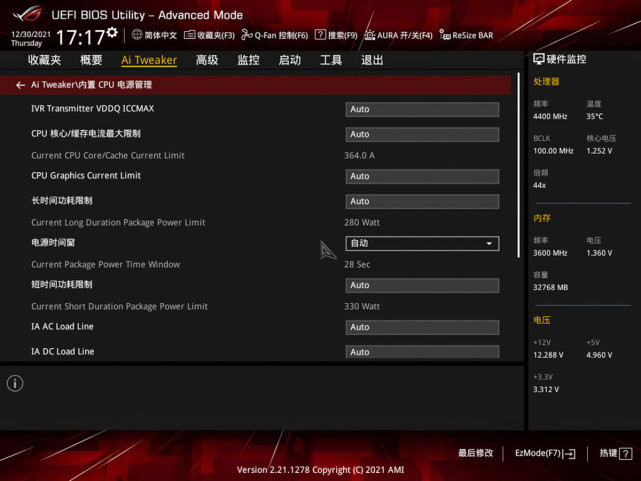Click the 330 Watt value
The image size is (641, 481).
click(362, 306)
